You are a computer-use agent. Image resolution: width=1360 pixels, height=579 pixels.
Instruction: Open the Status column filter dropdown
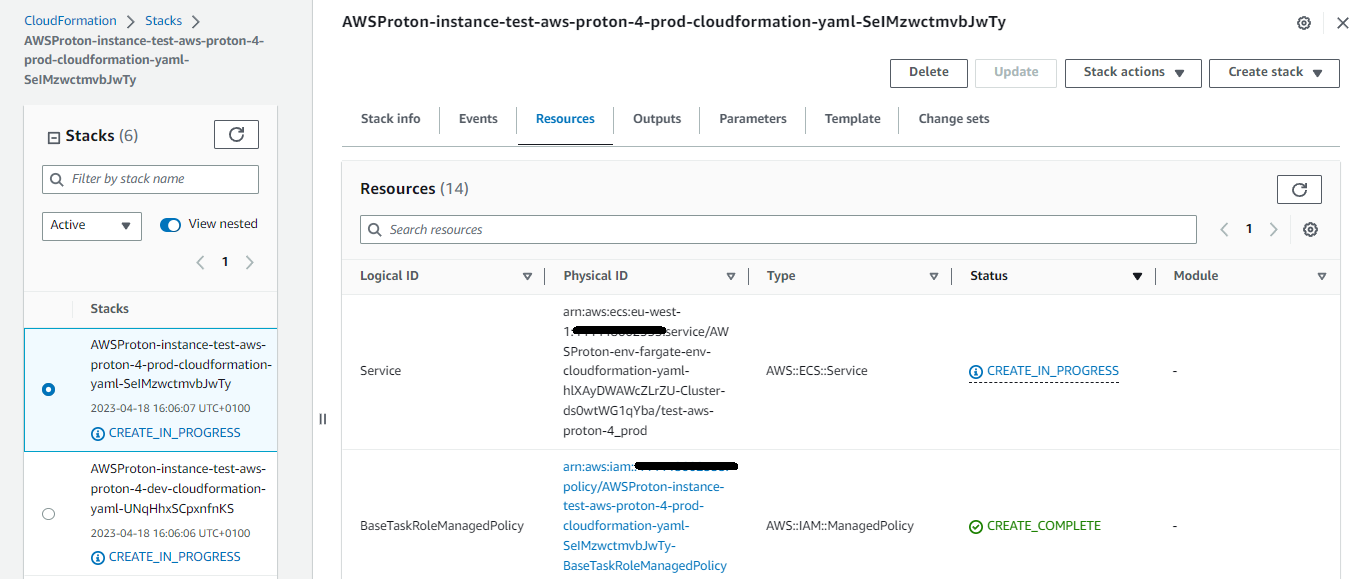coord(1137,275)
